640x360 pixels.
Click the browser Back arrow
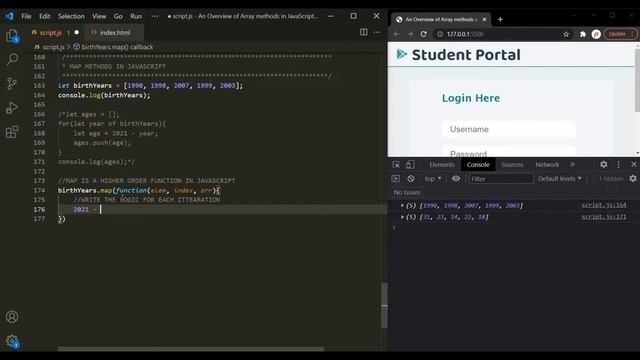(396, 34)
